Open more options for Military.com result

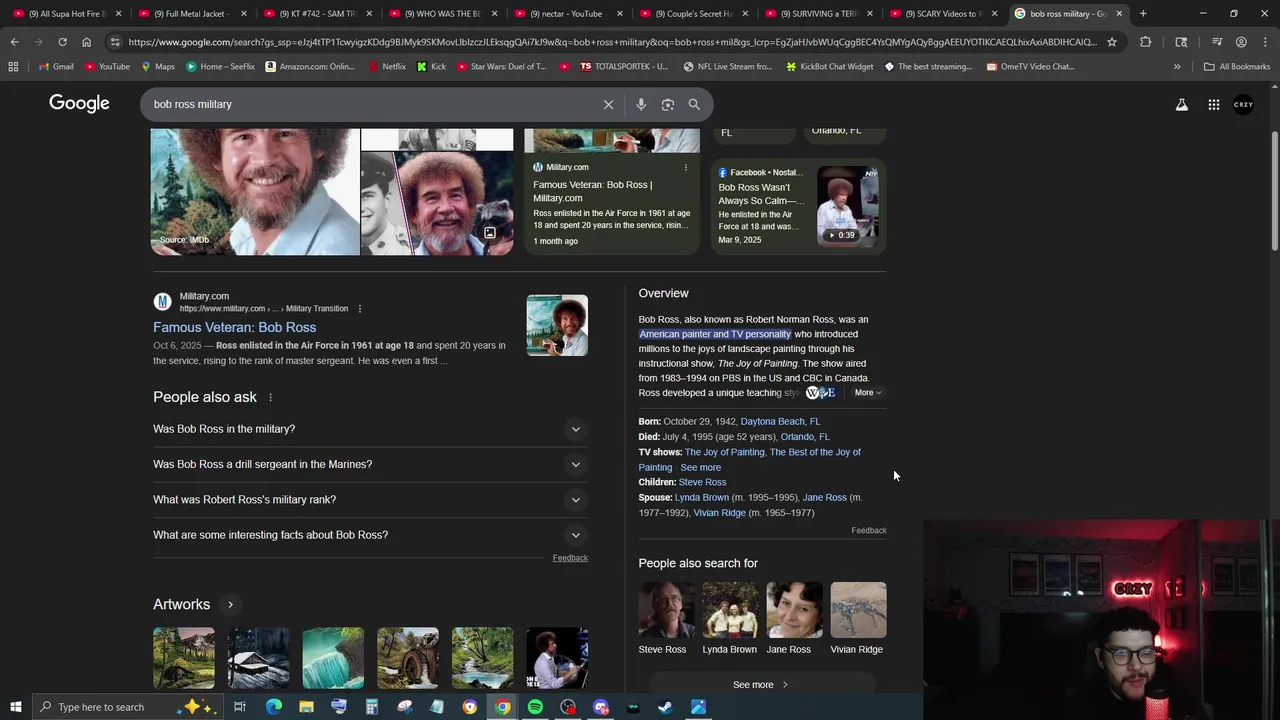(360, 308)
